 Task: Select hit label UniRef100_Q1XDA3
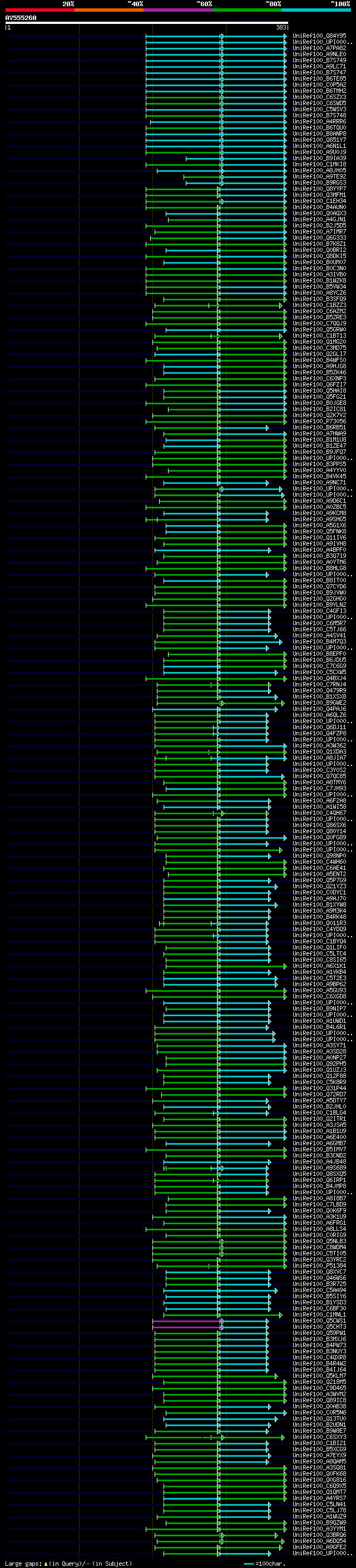pos(319,752)
